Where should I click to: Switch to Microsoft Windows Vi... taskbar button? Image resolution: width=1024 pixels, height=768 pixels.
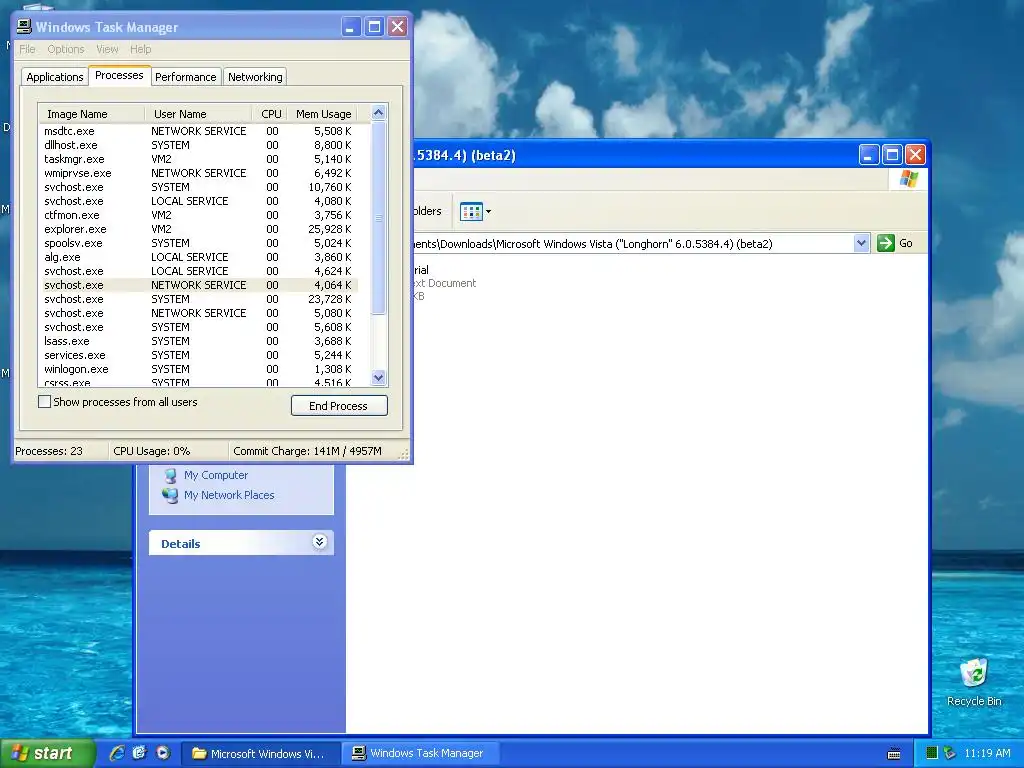(261, 754)
